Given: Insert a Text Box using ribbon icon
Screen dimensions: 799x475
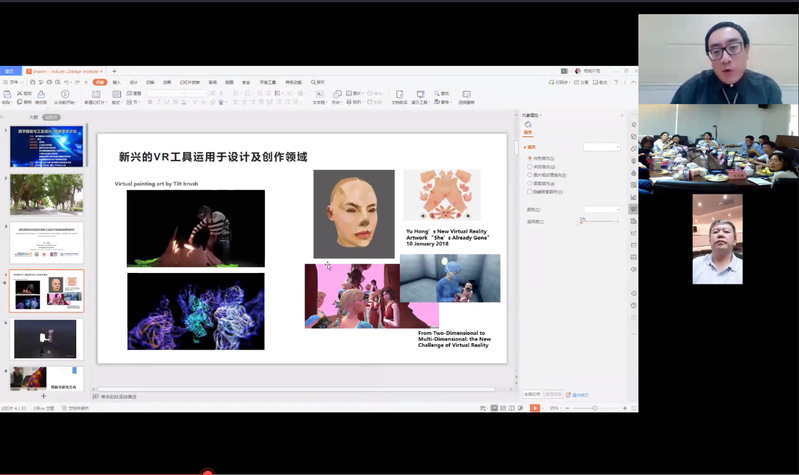Looking at the screenshot, I should (319, 94).
